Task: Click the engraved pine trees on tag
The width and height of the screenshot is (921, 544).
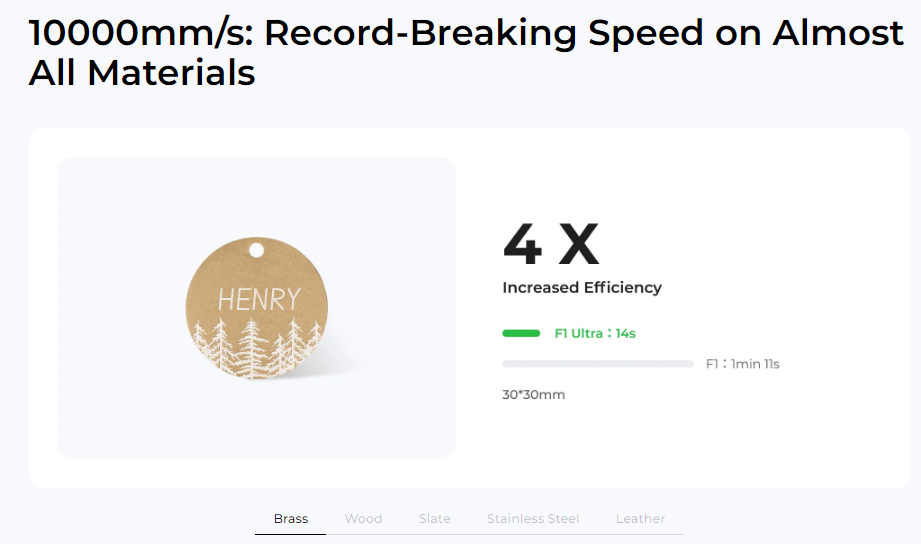Action: point(257,348)
